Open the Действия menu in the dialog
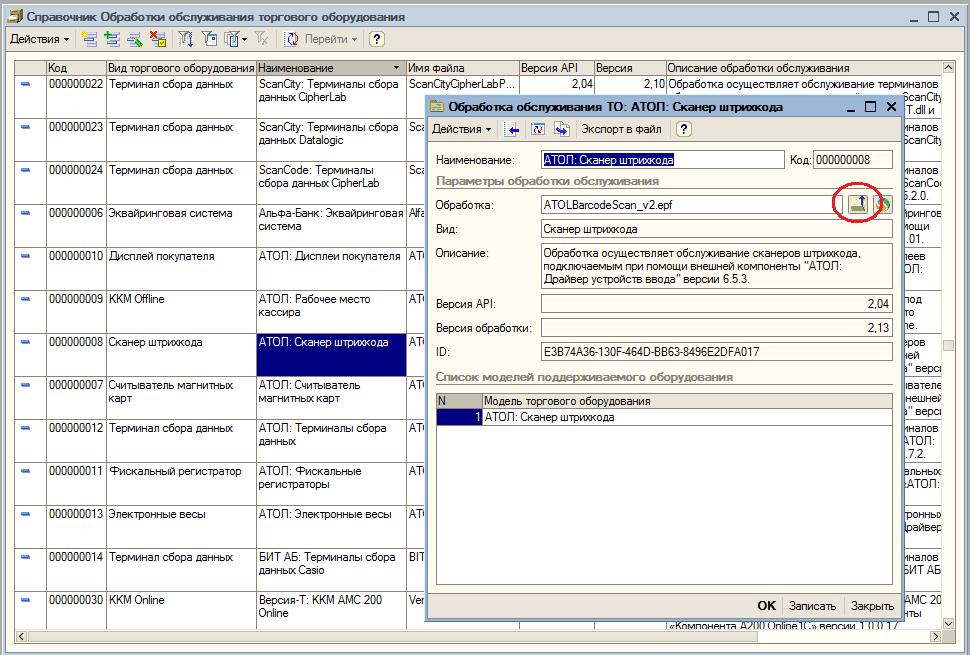This screenshot has width=970, height=655. (x=461, y=129)
